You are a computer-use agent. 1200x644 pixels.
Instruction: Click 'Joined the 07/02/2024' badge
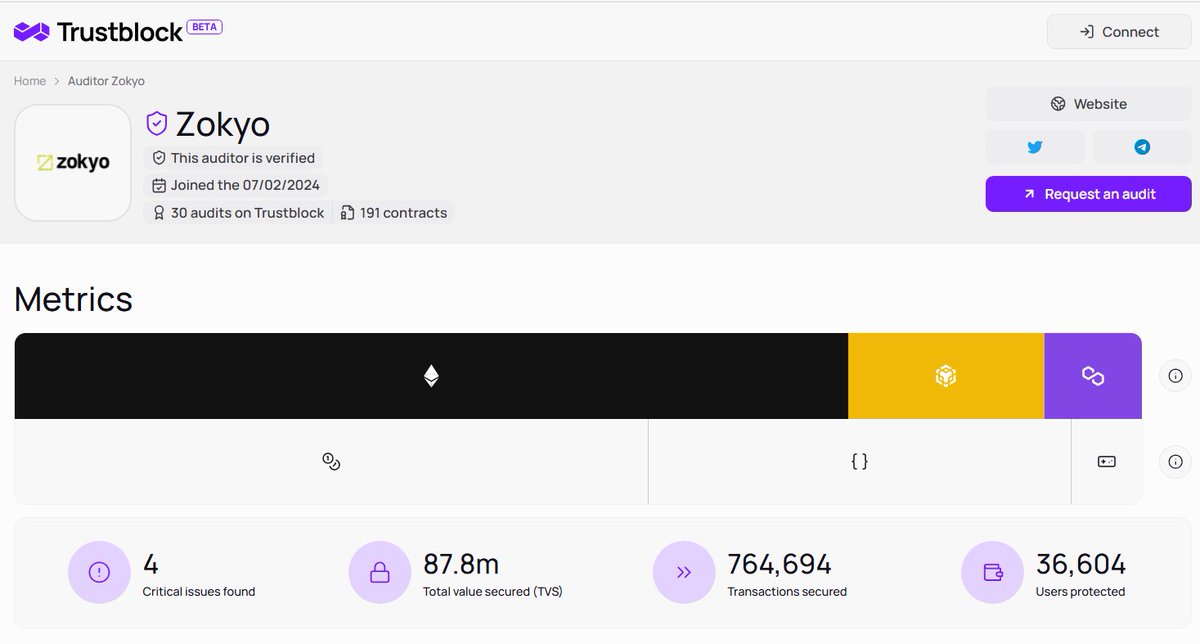(236, 185)
